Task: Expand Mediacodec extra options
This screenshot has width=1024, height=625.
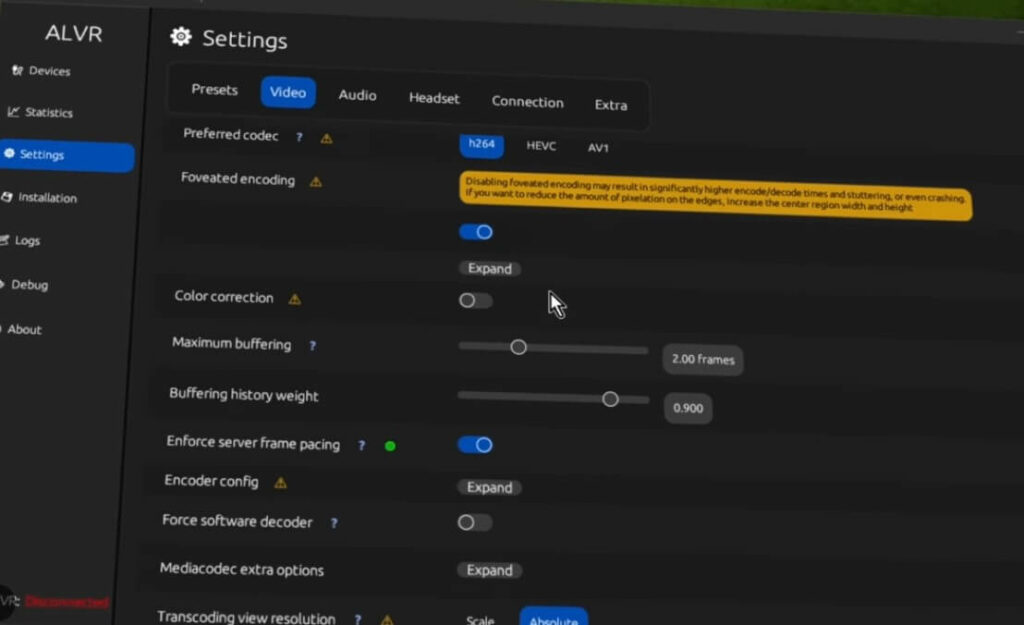Action: click(x=489, y=570)
